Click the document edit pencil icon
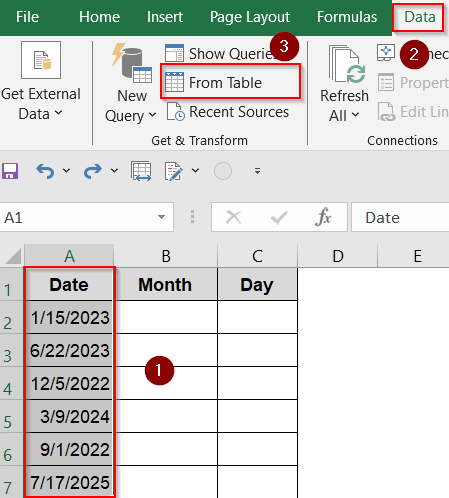449x498 pixels. (x=173, y=171)
